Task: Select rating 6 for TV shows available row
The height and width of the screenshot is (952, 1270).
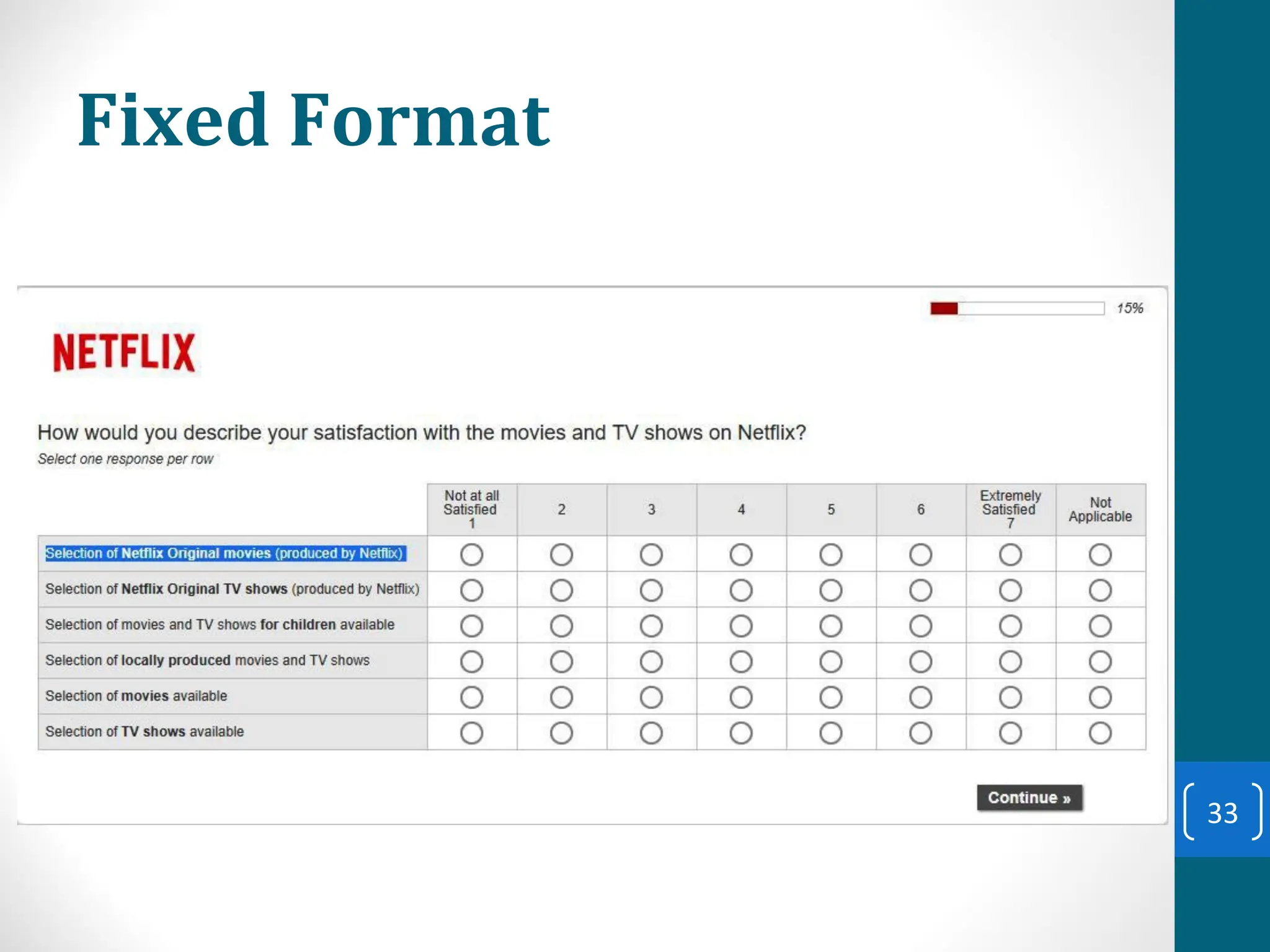Action: 920,733
